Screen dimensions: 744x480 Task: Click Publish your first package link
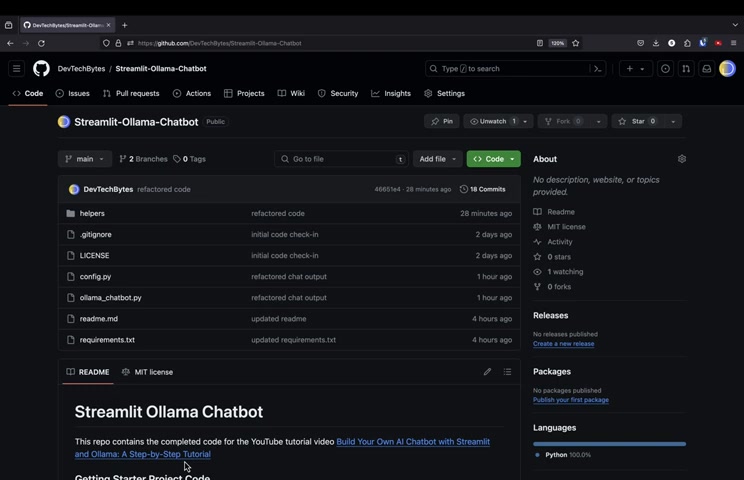(x=571, y=400)
